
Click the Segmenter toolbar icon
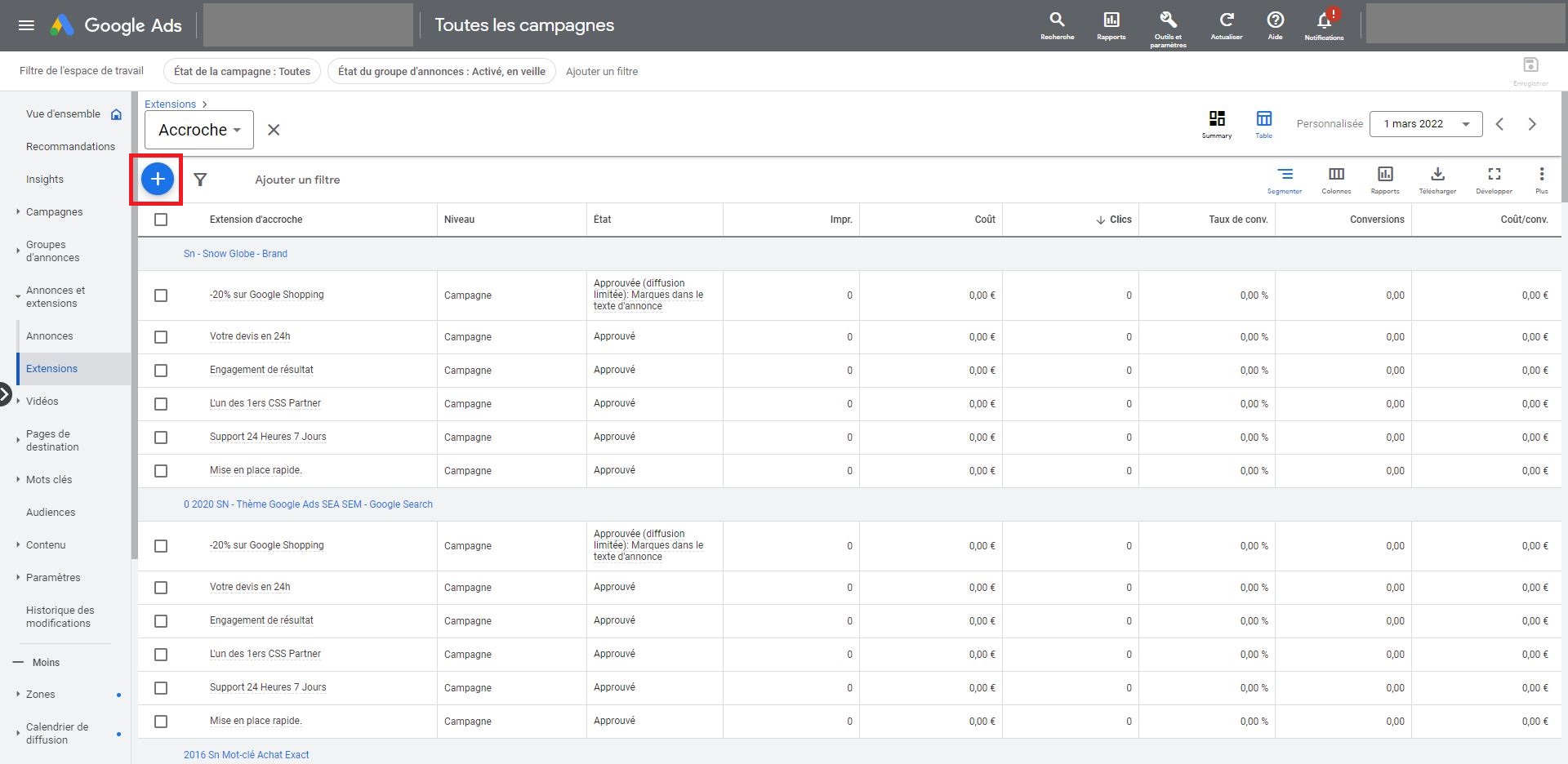[x=1285, y=175]
